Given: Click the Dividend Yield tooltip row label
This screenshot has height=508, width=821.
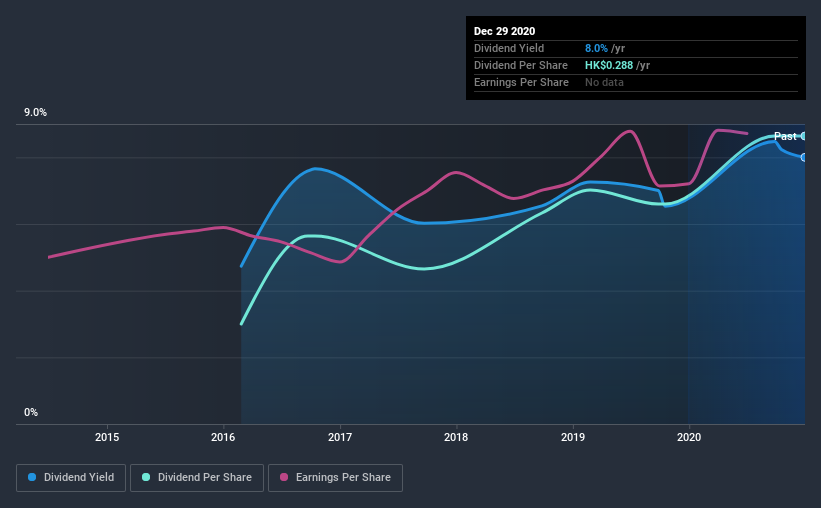Looking at the screenshot, I should tap(509, 48).
